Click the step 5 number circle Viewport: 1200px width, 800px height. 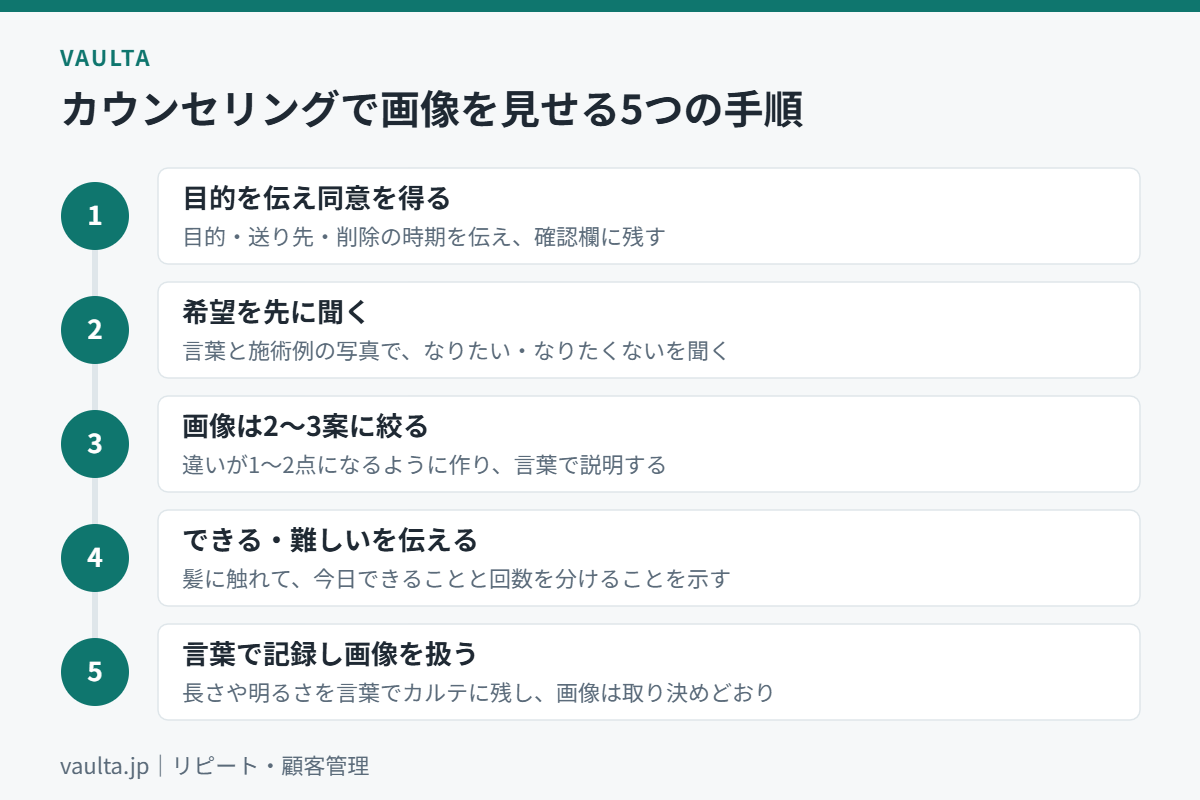coord(95,672)
